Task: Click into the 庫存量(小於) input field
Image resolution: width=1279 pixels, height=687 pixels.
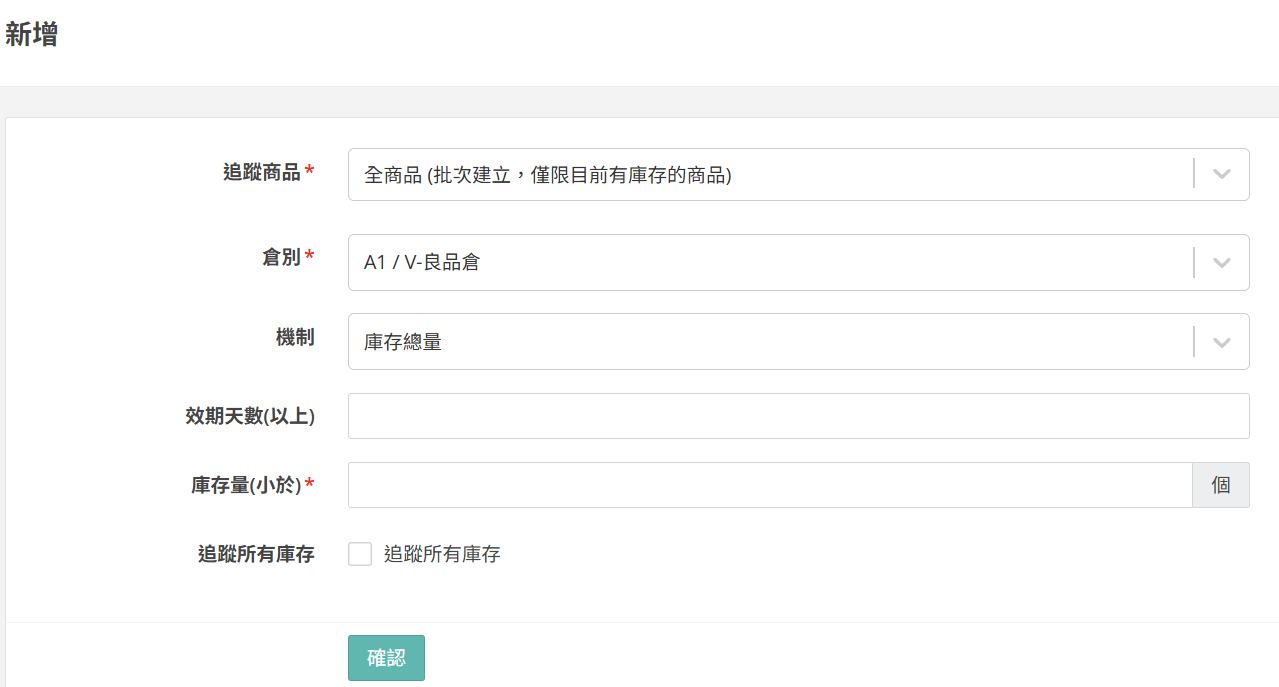Action: point(770,485)
